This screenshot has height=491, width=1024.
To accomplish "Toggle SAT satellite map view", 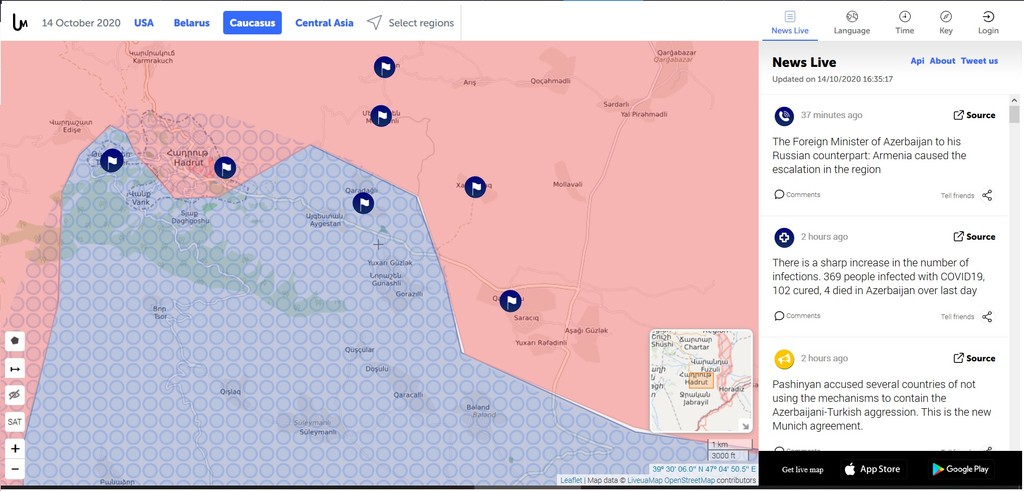I will pos(15,422).
